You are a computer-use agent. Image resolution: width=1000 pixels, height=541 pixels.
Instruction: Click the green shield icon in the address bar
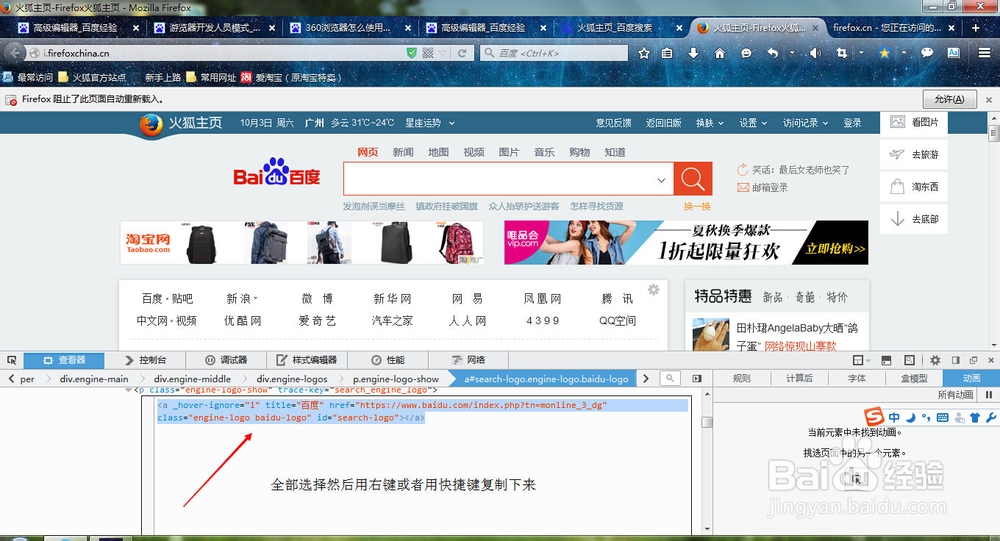pyautogui.click(x=411, y=54)
